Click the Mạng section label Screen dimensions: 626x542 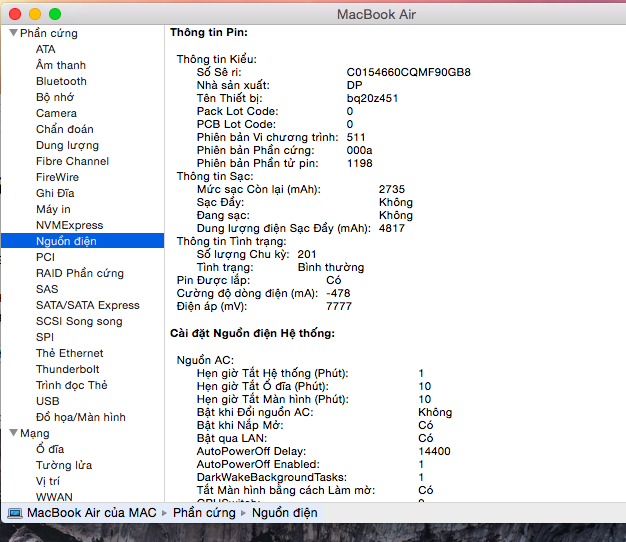coord(35,433)
